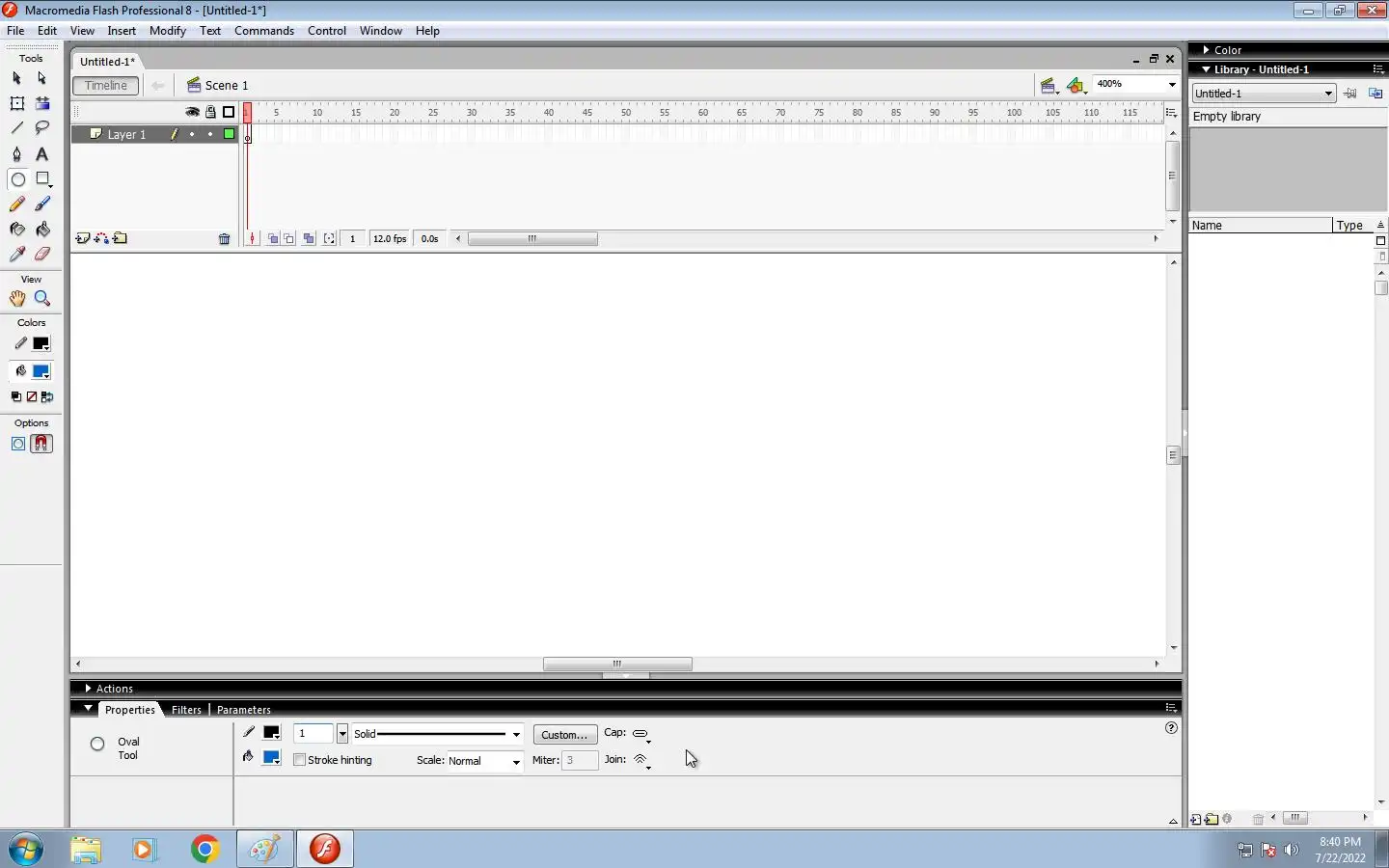Toggle Edit Multiple Frames button
Viewport: 1389px width, 868px height.
(309, 239)
